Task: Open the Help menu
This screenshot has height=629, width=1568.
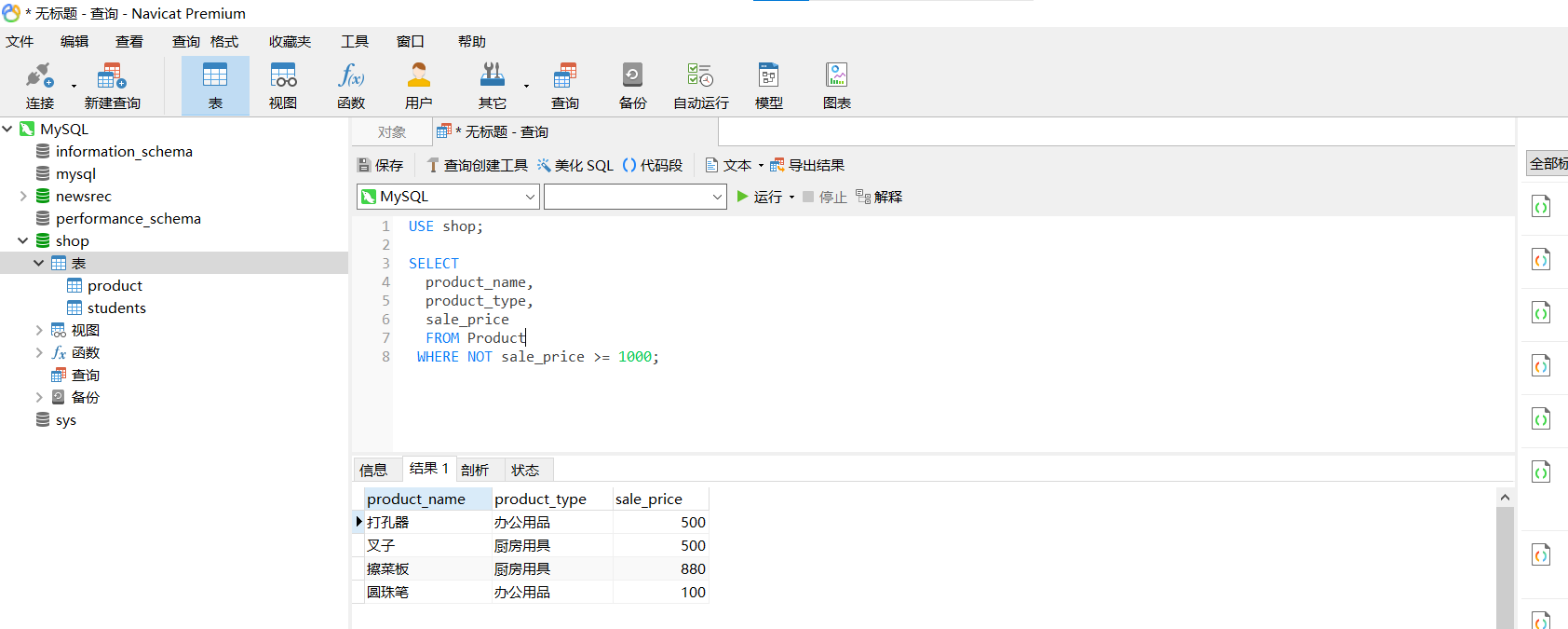Action: pos(472,41)
